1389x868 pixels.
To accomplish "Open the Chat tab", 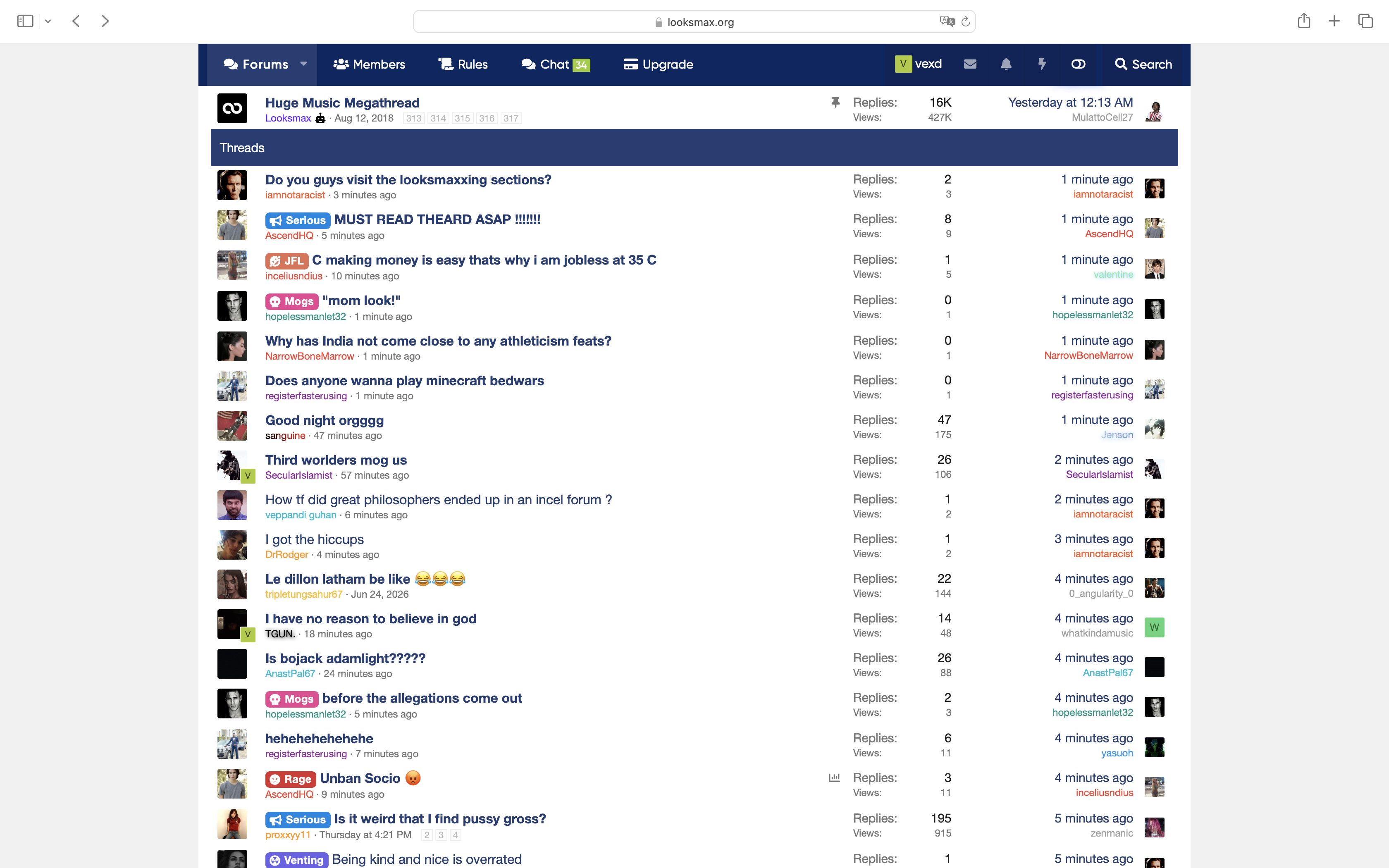I will pos(556,64).
